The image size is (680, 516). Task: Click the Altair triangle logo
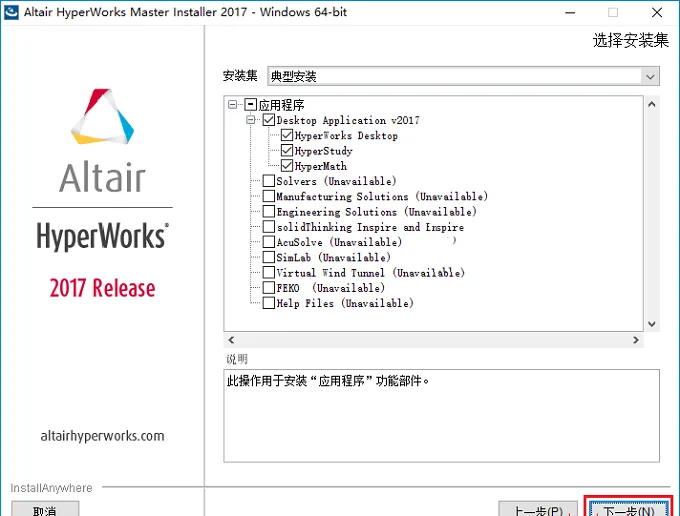coord(102,116)
